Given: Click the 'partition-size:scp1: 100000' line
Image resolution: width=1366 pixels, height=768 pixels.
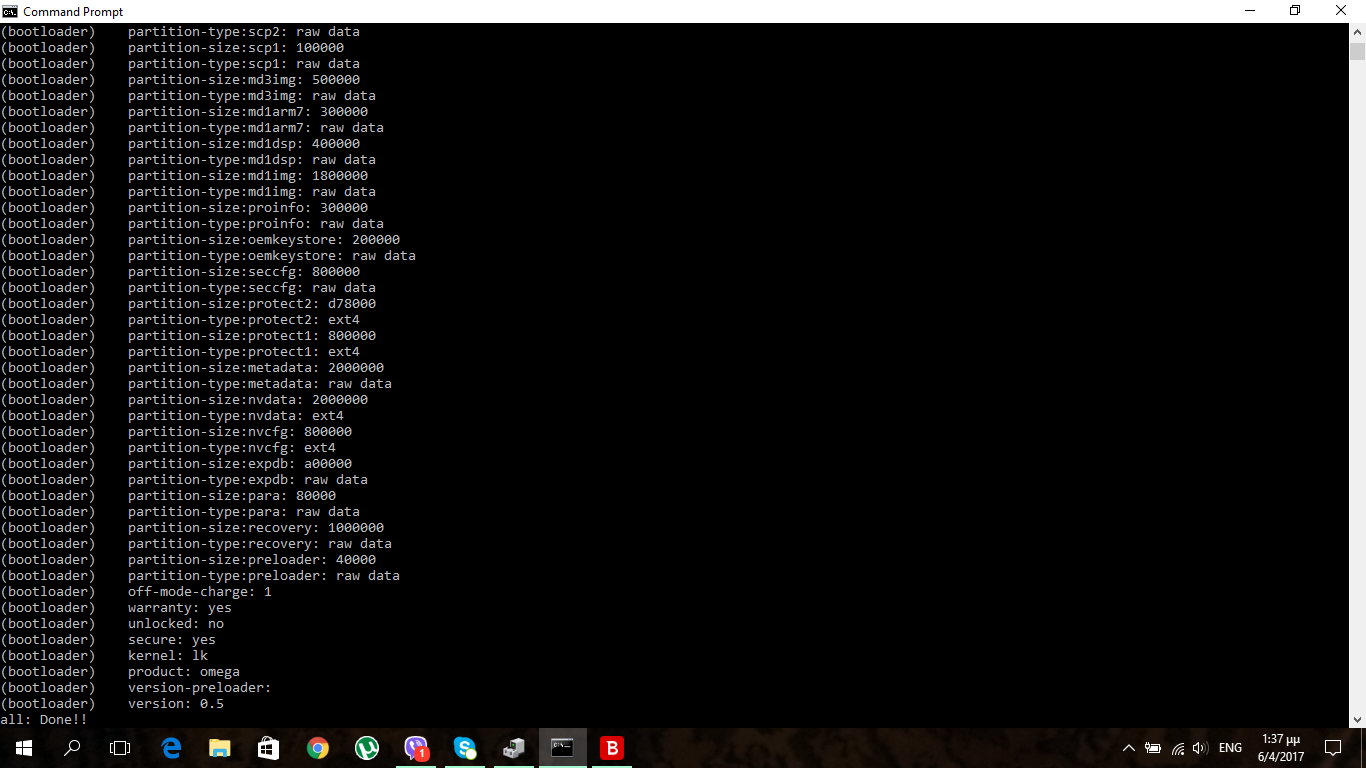Looking at the screenshot, I should pyautogui.click(x=236, y=48).
